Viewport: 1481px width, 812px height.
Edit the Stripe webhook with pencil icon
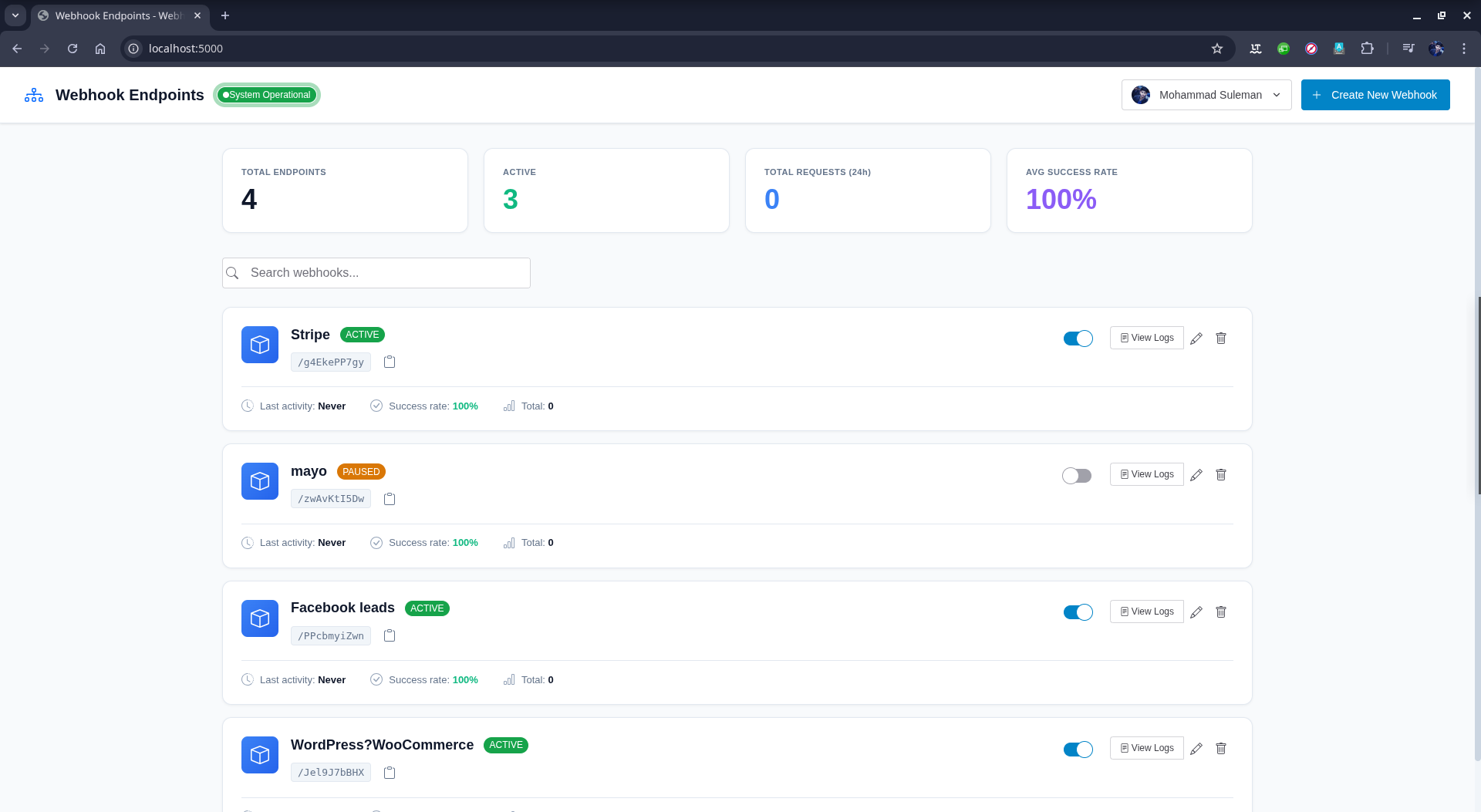(1196, 339)
